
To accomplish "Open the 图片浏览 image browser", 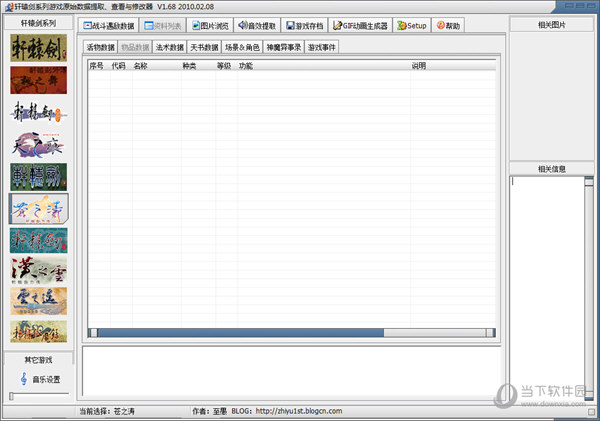I will coord(210,25).
